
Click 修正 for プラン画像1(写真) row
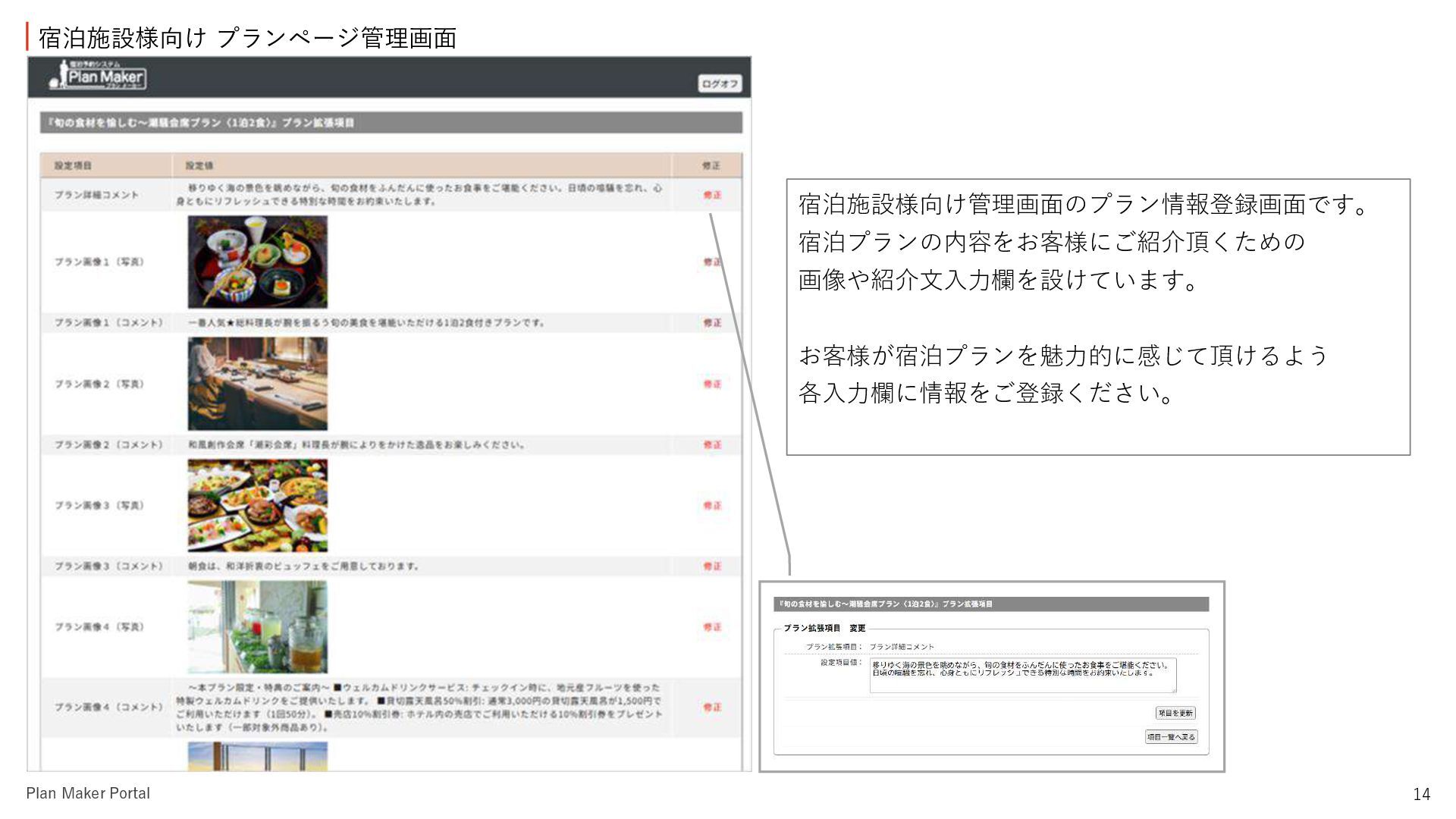pyautogui.click(x=712, y=262)
